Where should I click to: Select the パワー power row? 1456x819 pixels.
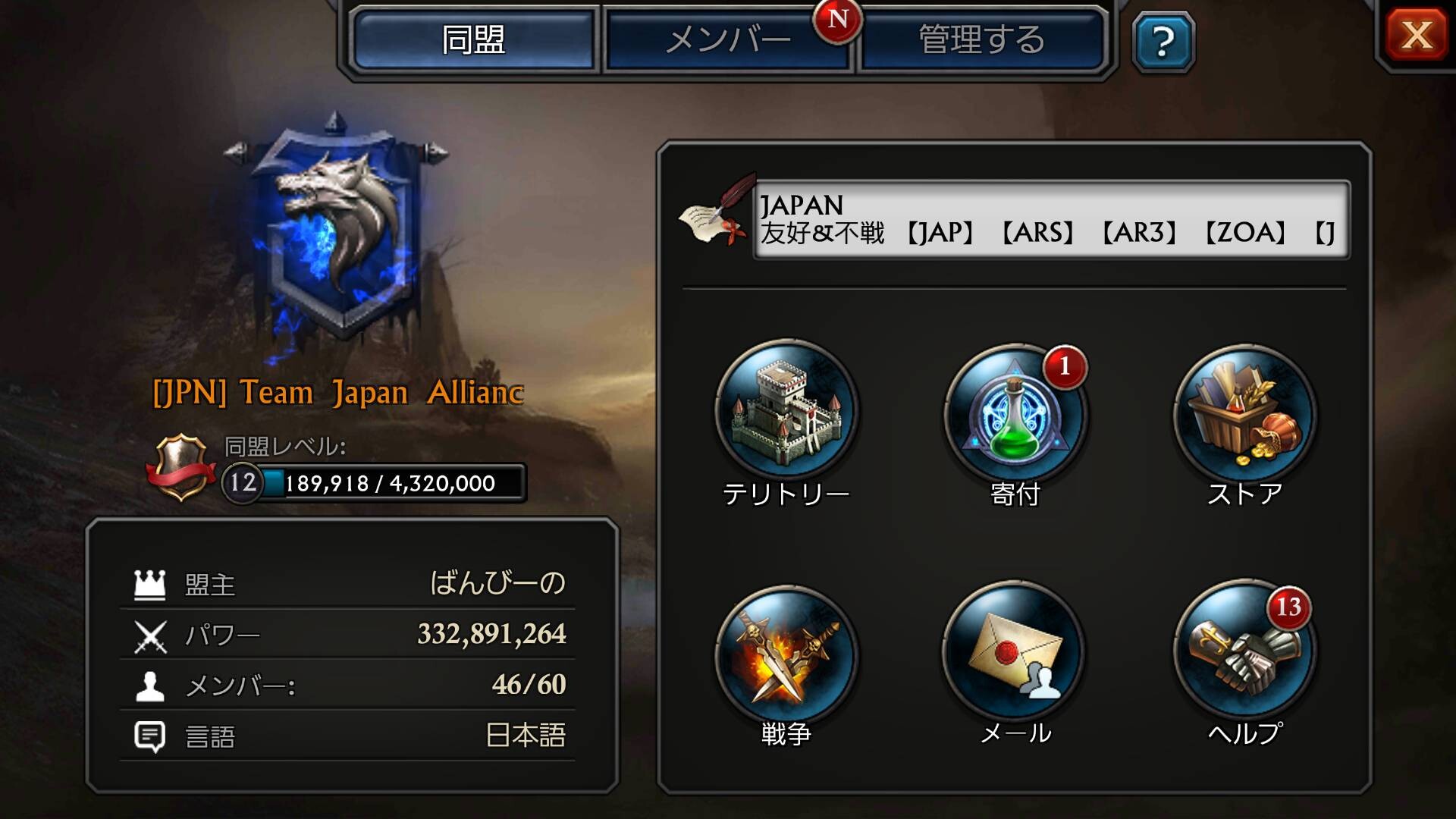click(347, 634)
